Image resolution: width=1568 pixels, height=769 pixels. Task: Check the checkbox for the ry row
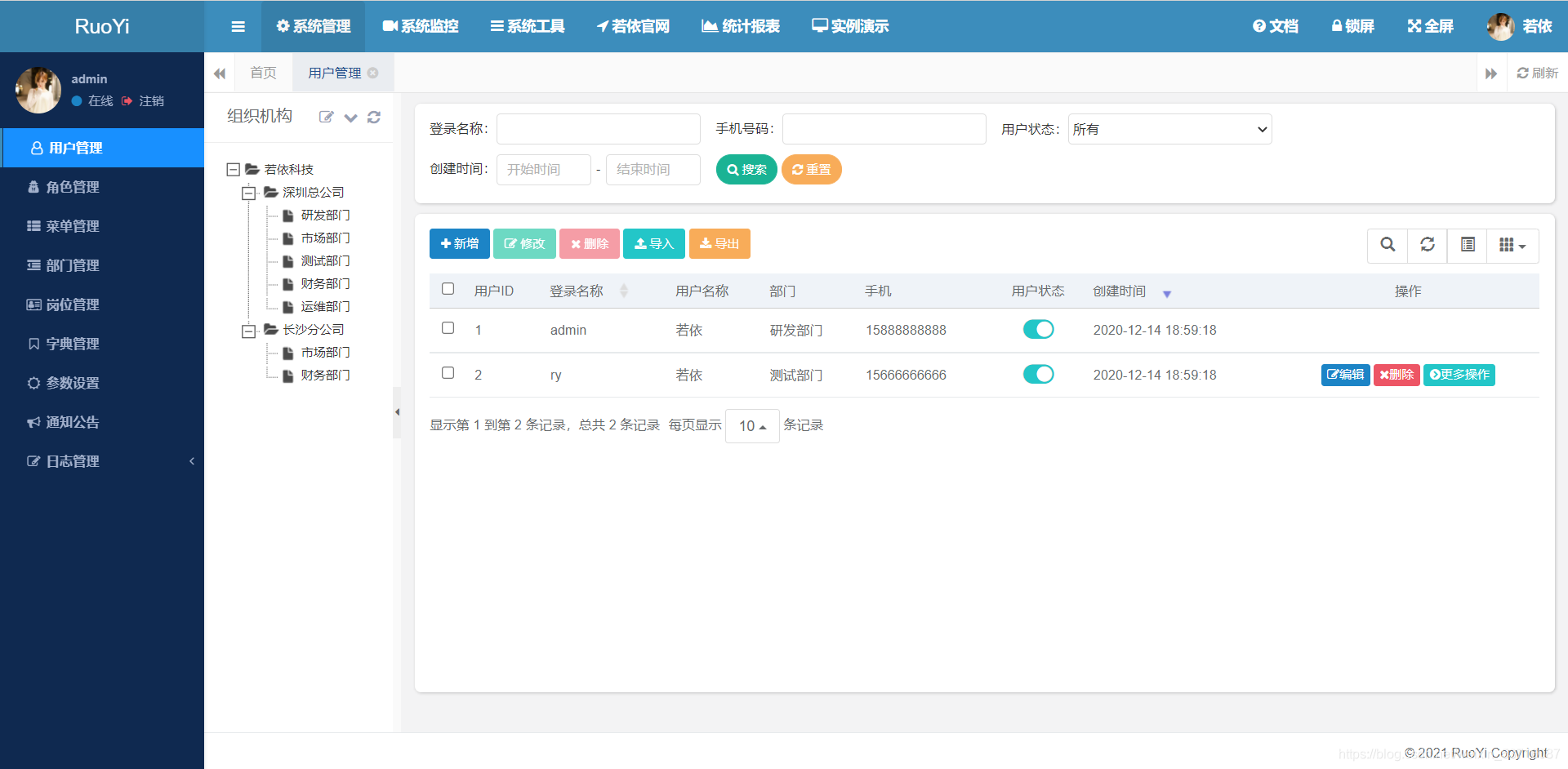coord(448,372)
